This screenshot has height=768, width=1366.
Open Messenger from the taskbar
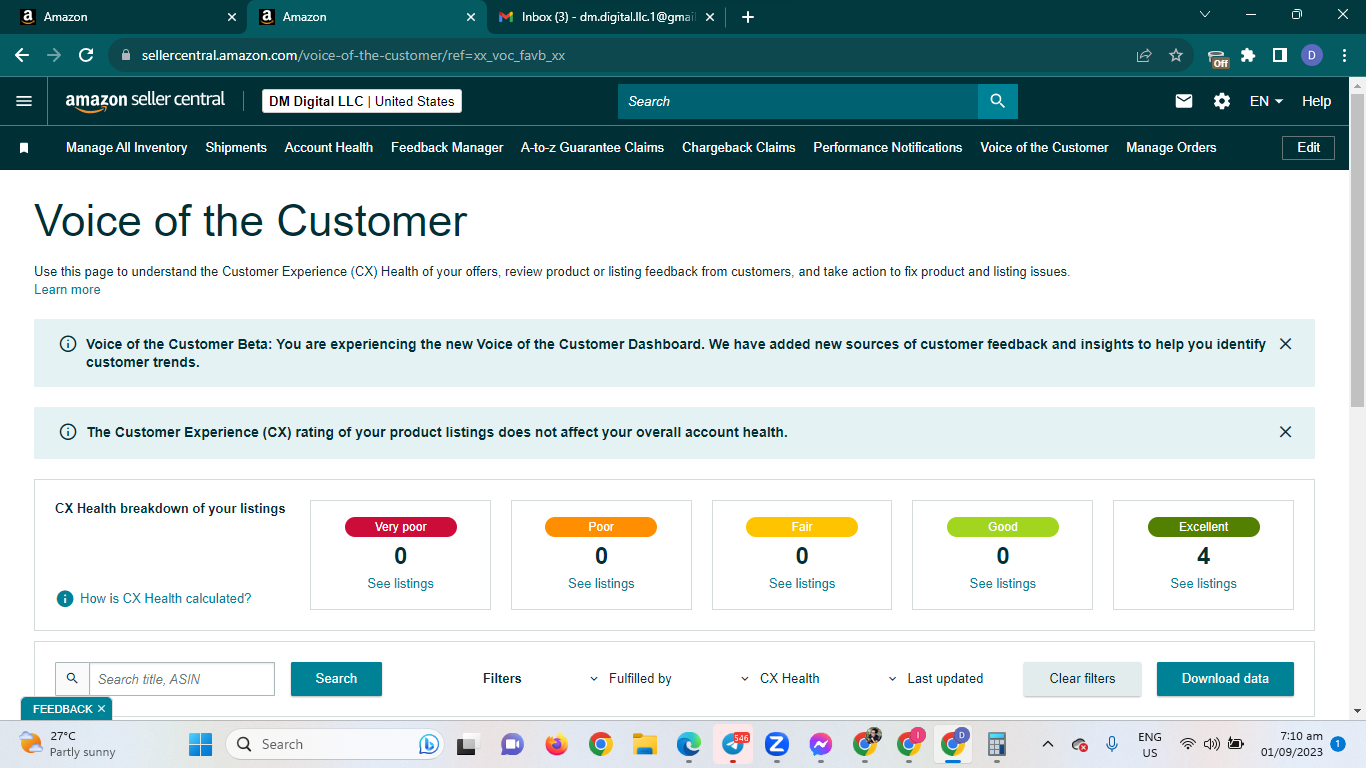(821, 744)
